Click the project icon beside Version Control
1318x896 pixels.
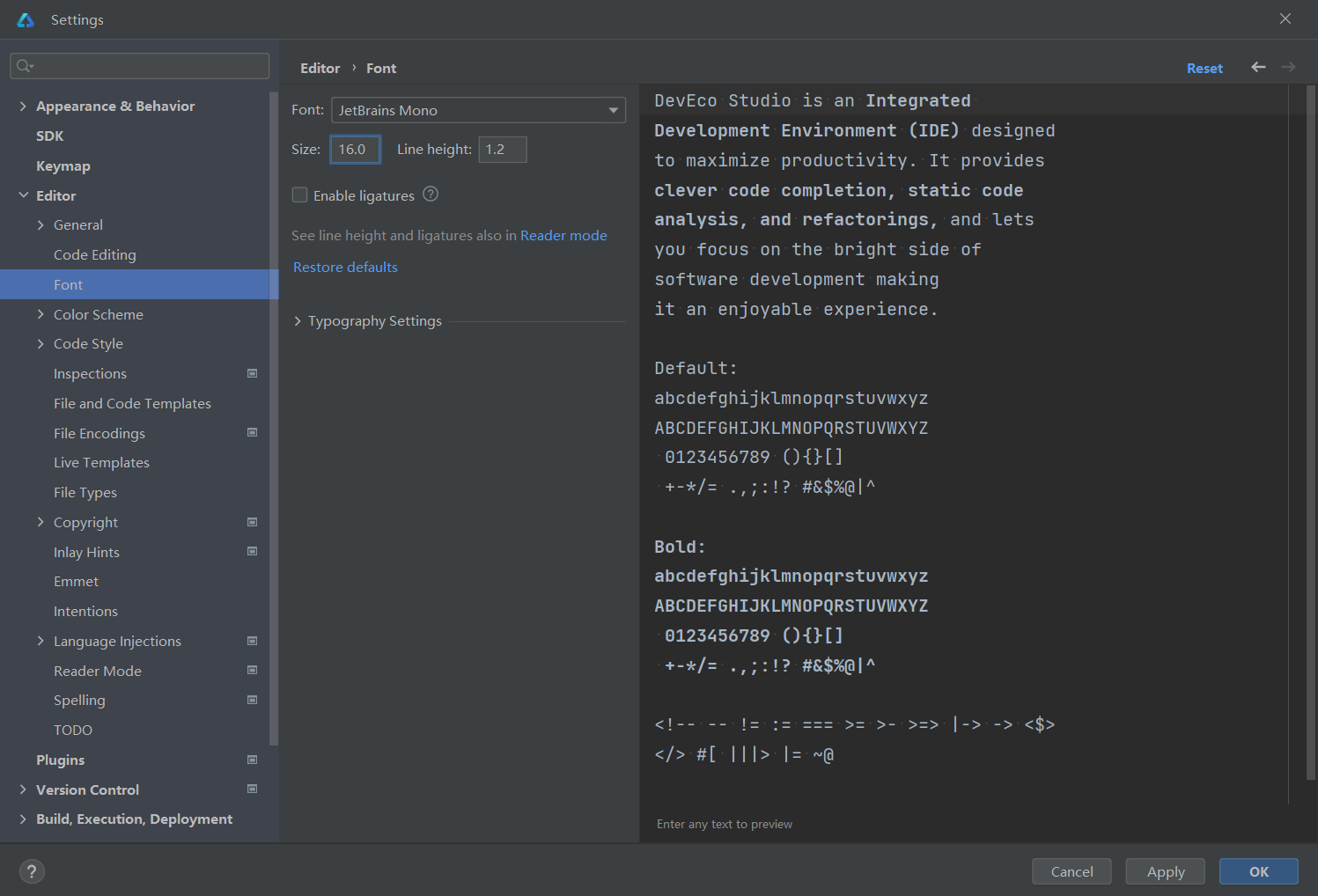(253, 790)
